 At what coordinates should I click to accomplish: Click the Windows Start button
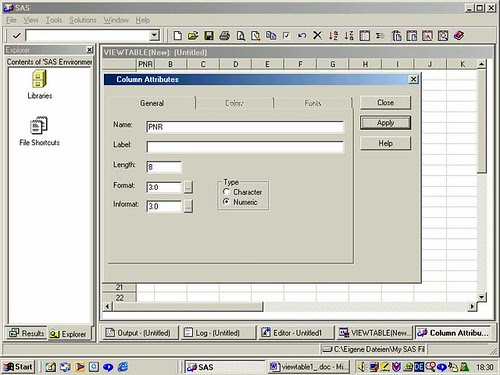[x=18, y=367]
